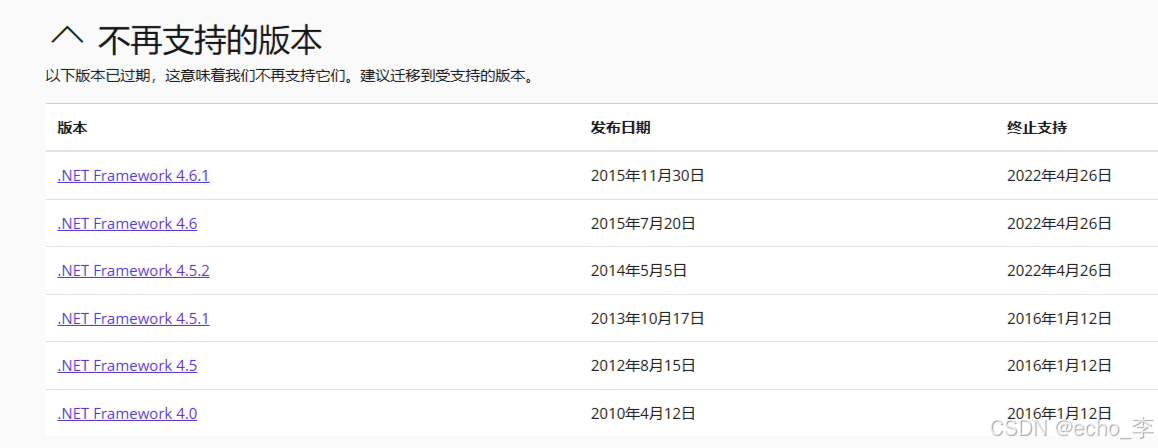Open the .NET Framework 4.6.1 link
The height and width of the screenshot is (448, 1158).
pos(134,176)
